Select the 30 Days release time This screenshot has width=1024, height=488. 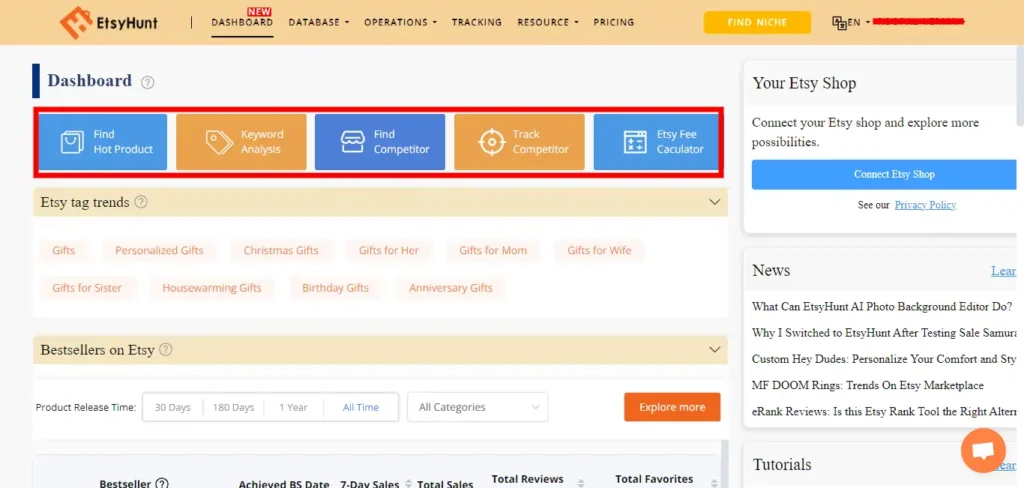click(172, 407)
